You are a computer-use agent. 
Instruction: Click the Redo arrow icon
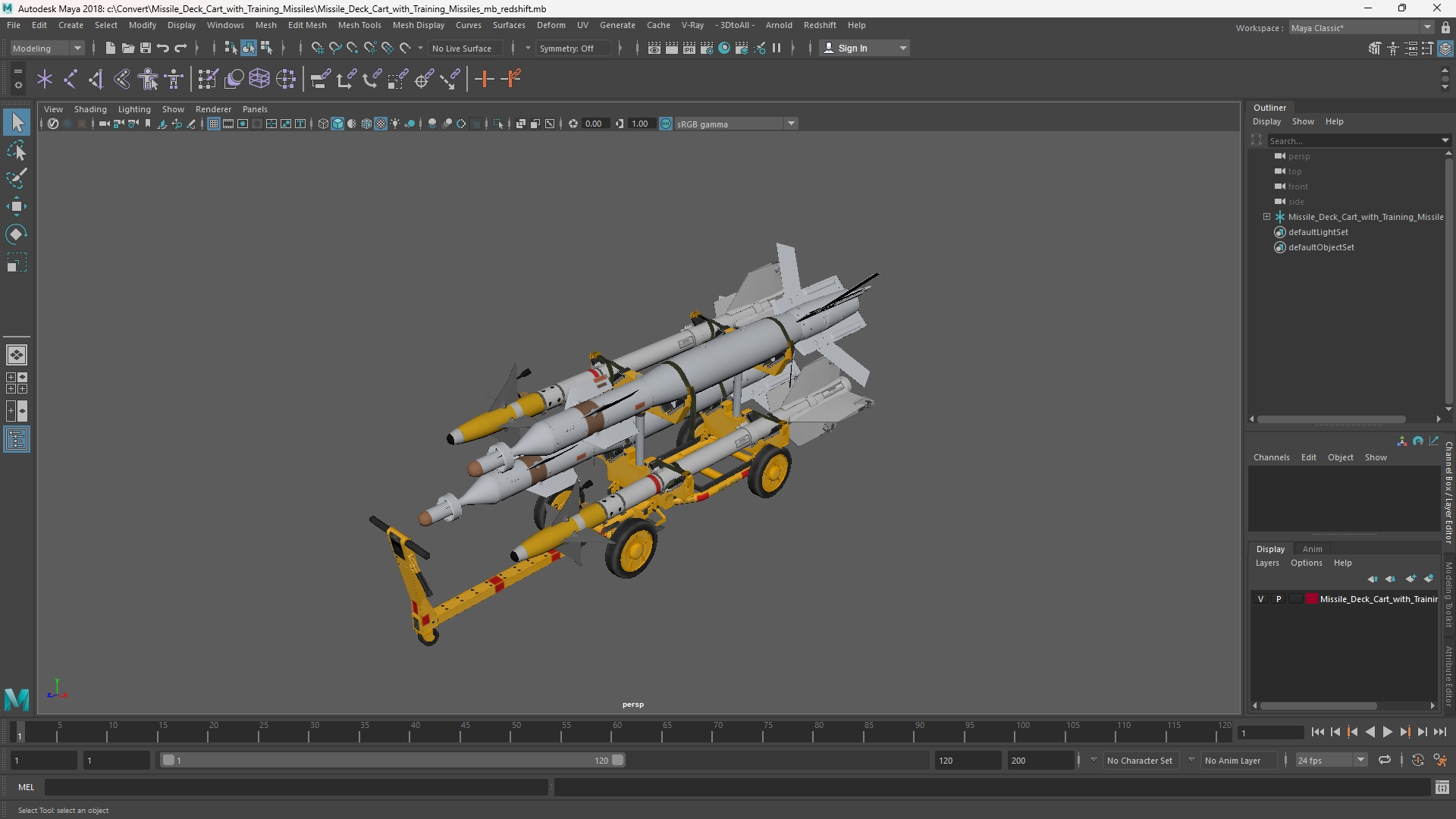(x=180, y=48)
